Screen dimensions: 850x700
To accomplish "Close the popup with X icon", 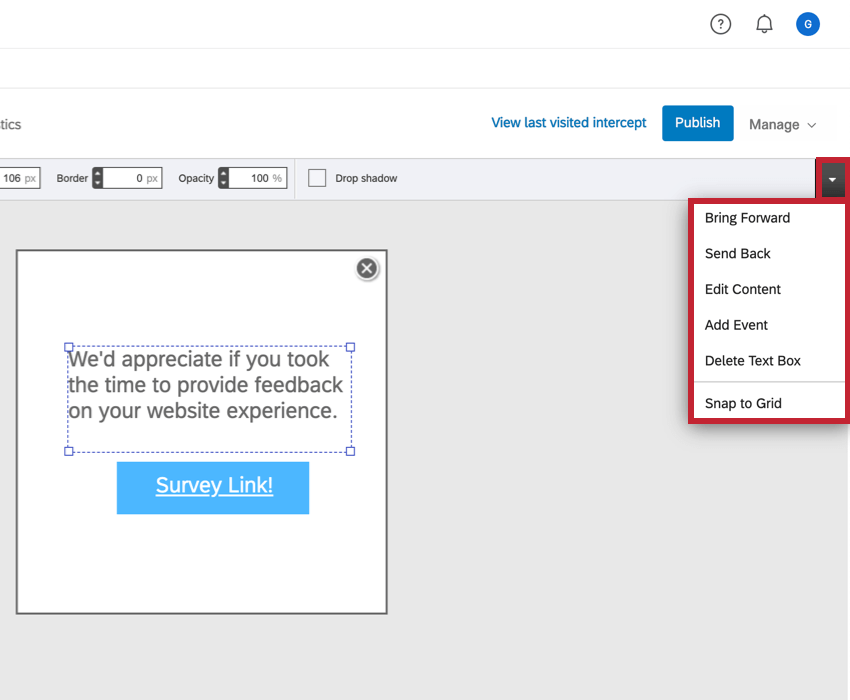I will click(367, 268).
